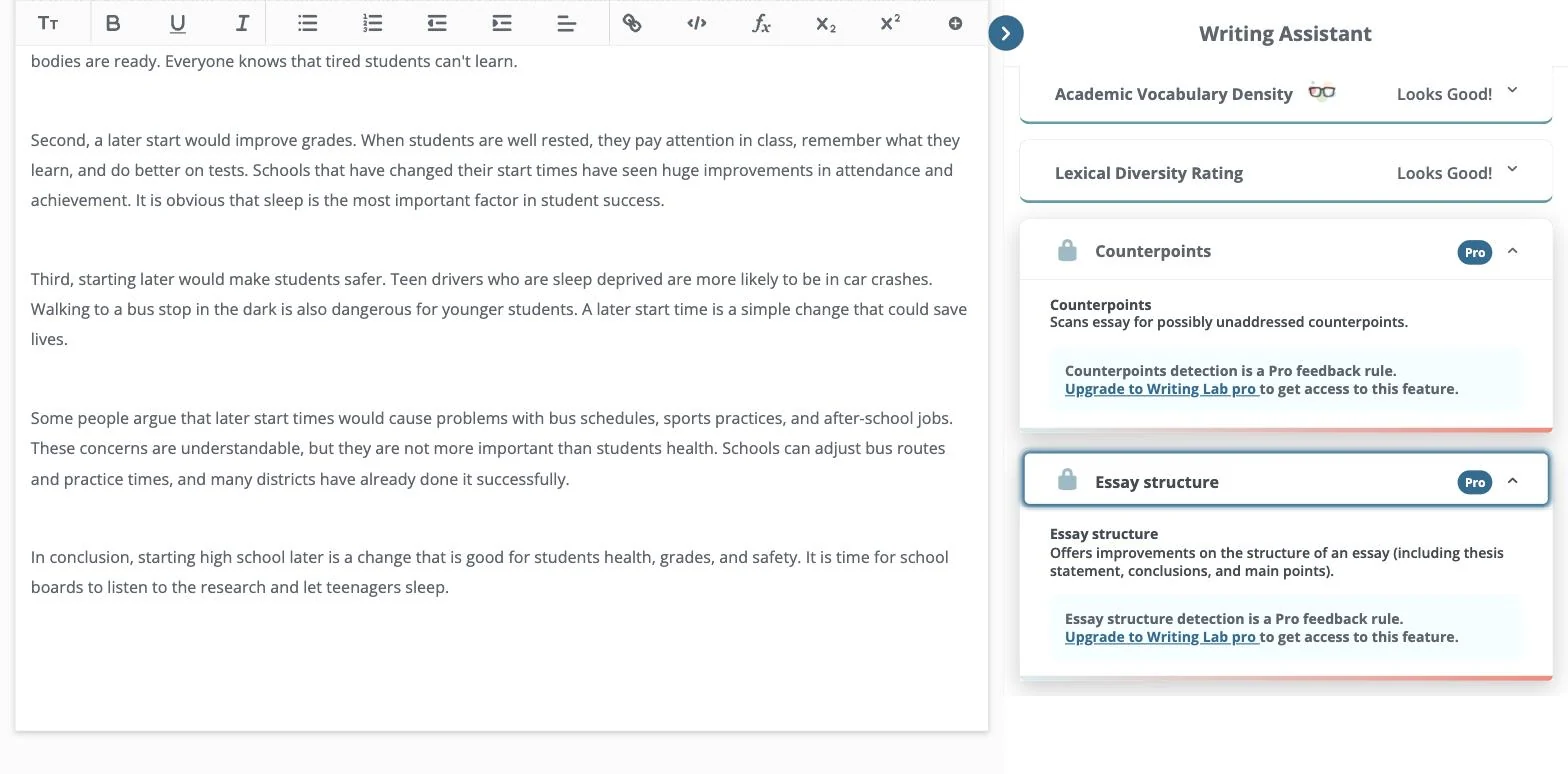Click the 'Looks Good!' status for Lexical Diversity
Viewport: 1568px width, 774px height.
coord(1444,173)
